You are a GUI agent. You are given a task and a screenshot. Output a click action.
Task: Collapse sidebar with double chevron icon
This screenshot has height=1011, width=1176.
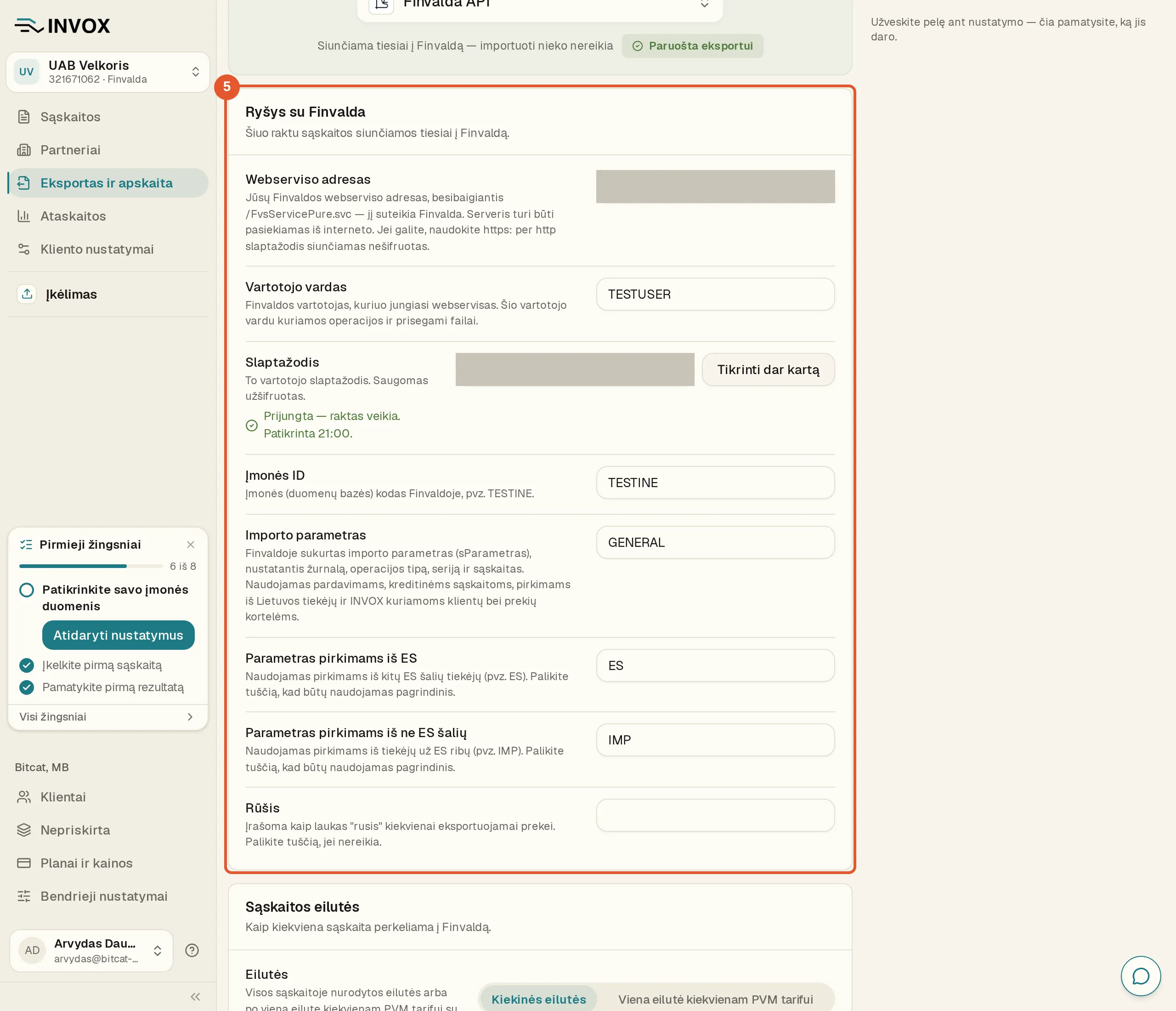(195, 997)
